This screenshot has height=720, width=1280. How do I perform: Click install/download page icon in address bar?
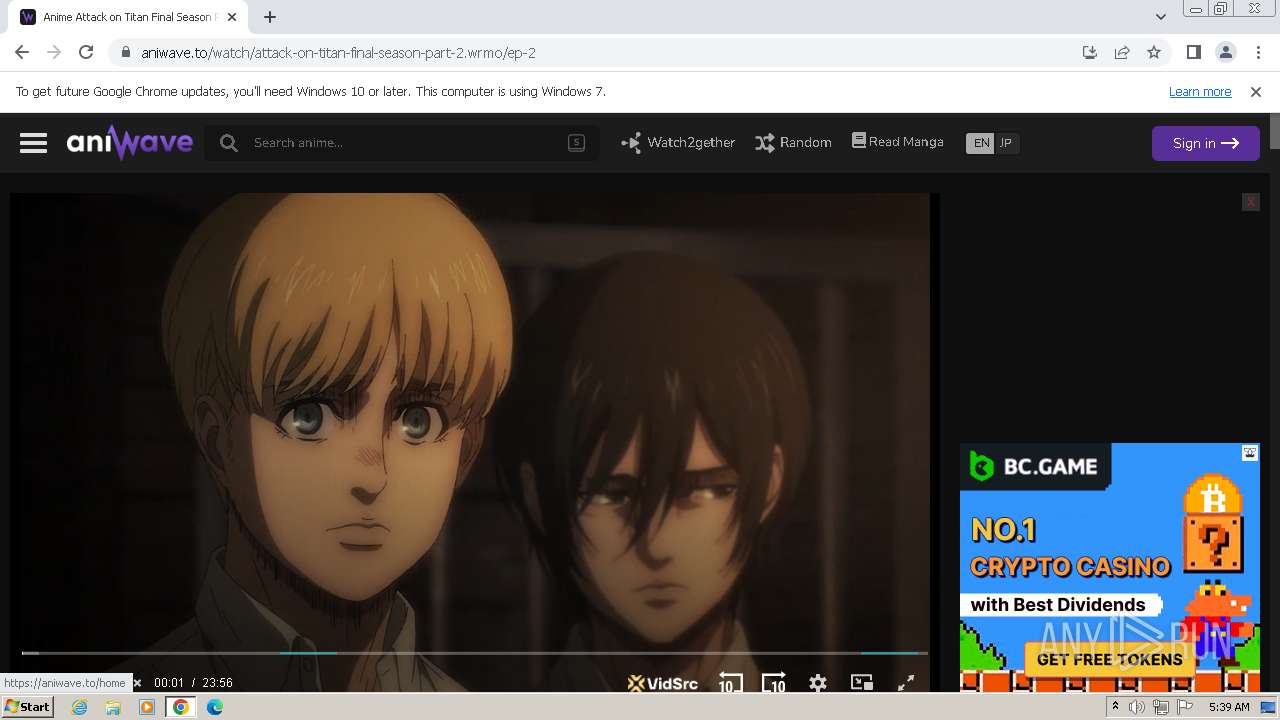tap(1090, 53)
